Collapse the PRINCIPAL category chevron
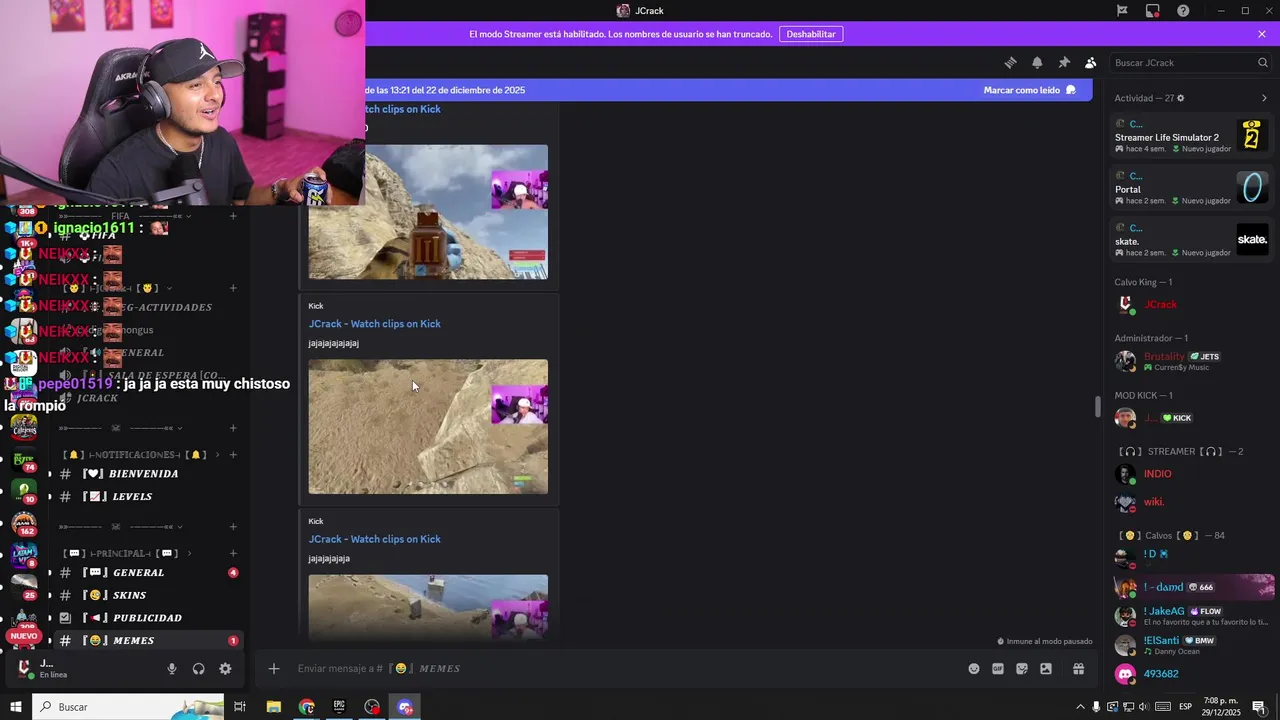This screenshot has height=720, width=1280. (189, 553)
